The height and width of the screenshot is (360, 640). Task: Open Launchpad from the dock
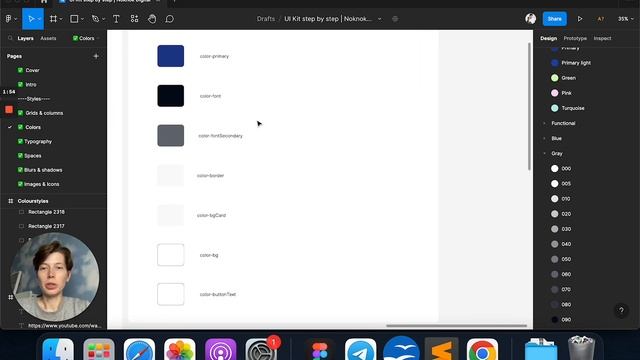coord(99,350)
